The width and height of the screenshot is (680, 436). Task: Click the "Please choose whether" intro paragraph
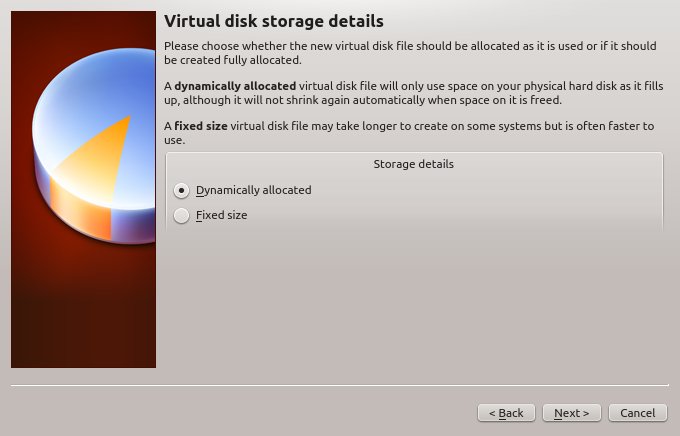(x=410, y=53)
